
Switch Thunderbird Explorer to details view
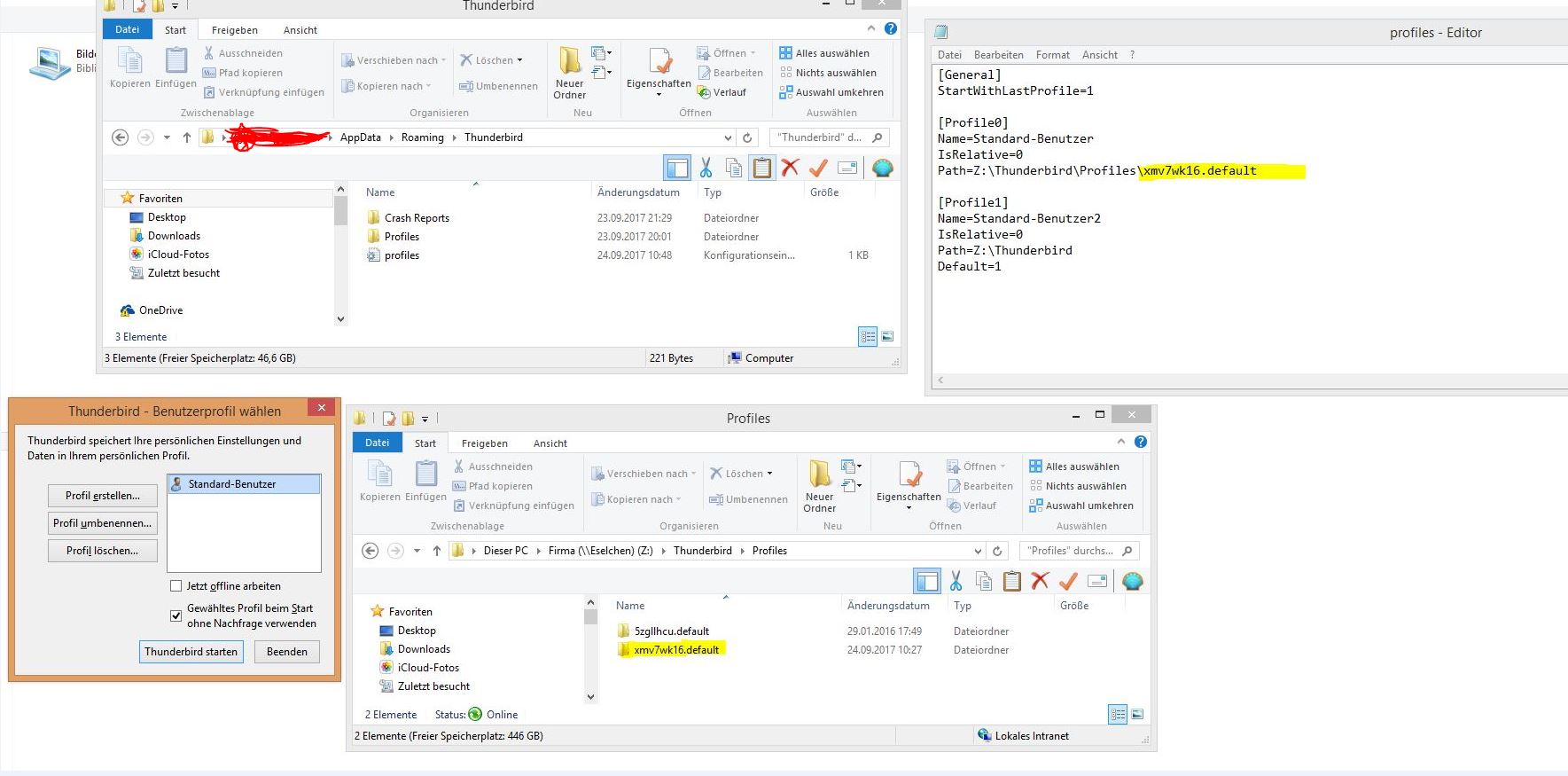coord(868,336)
